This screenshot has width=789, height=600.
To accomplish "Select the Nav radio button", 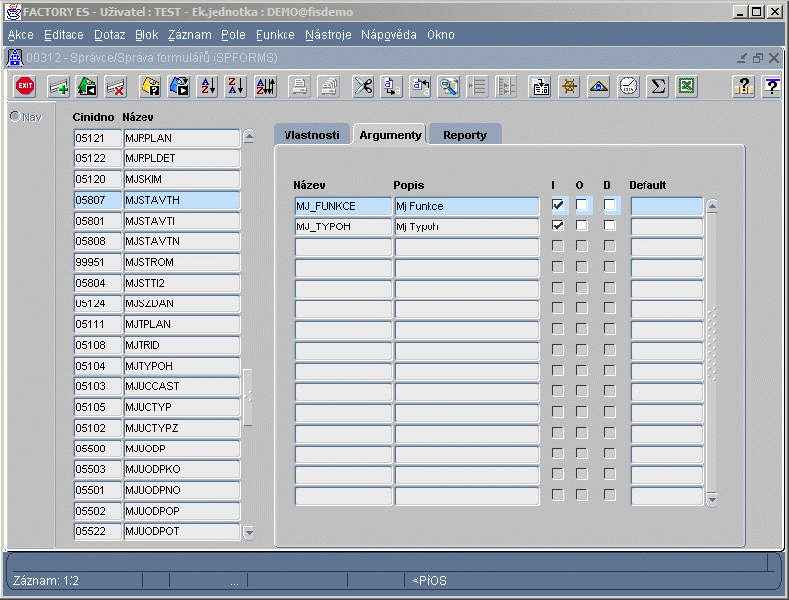I will point(16,117).
